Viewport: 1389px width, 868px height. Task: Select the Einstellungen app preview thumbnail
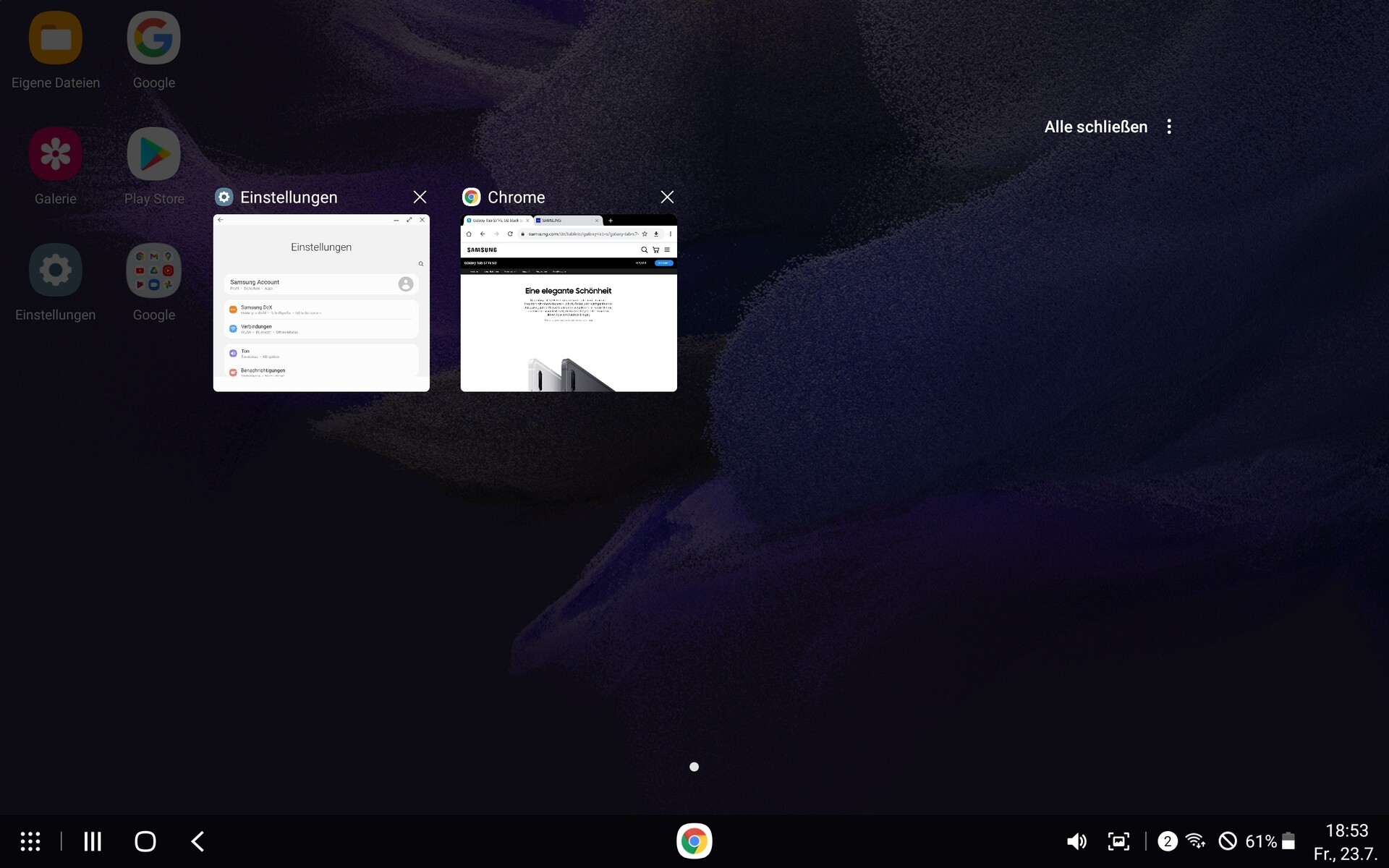tap(321, 303)
